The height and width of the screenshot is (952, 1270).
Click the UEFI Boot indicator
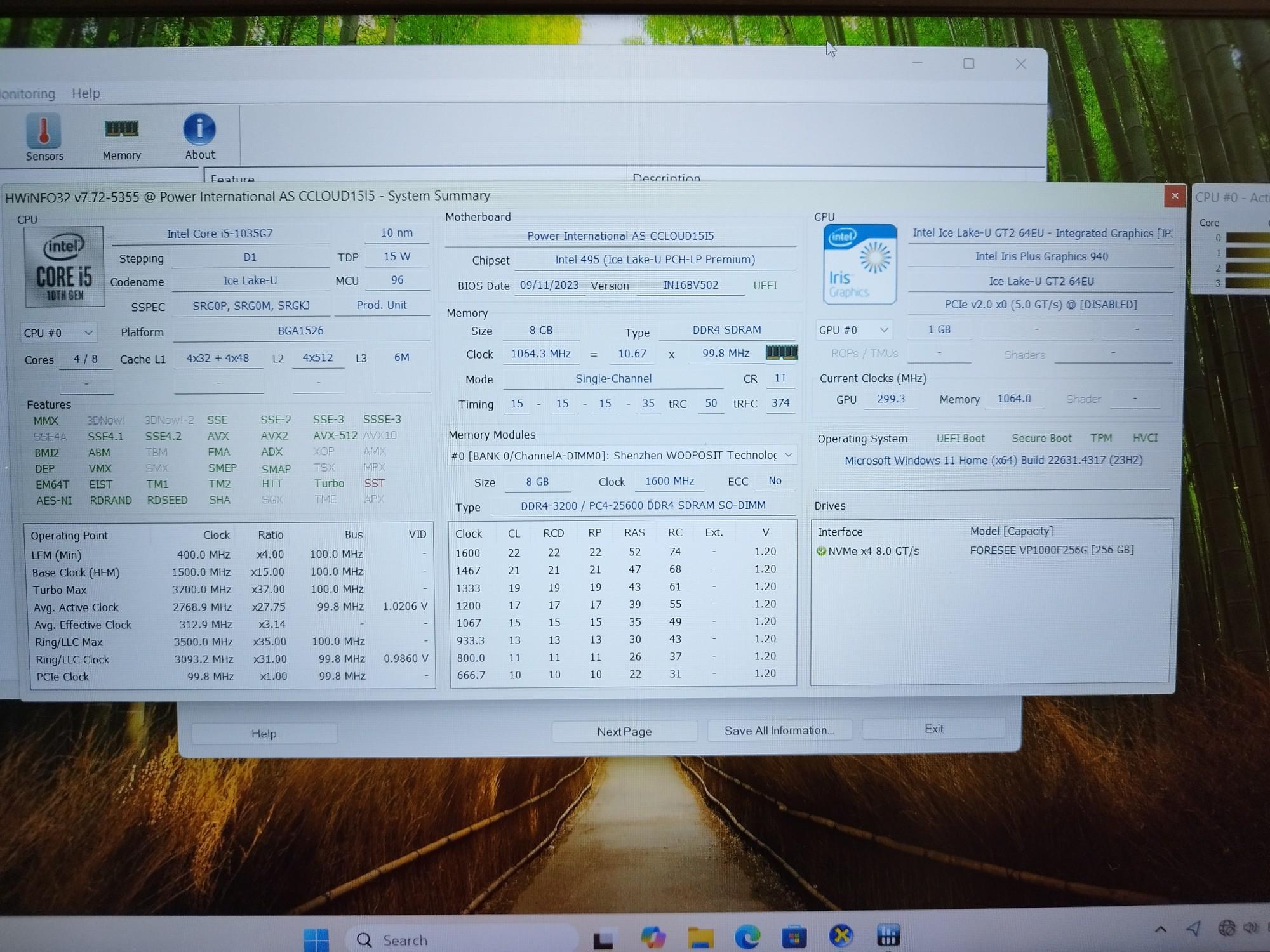click(x=960, y=439)
